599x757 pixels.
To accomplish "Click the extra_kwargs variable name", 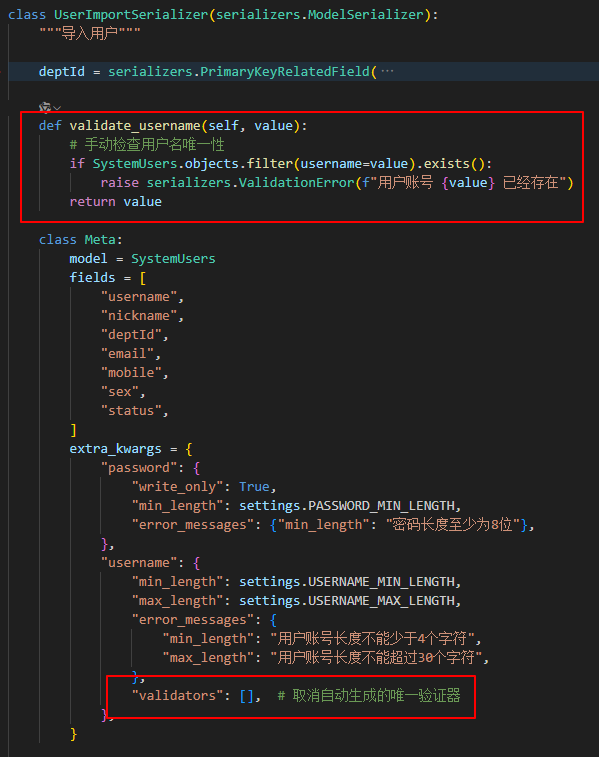I will pyautogui.click(x=115, y=449).
